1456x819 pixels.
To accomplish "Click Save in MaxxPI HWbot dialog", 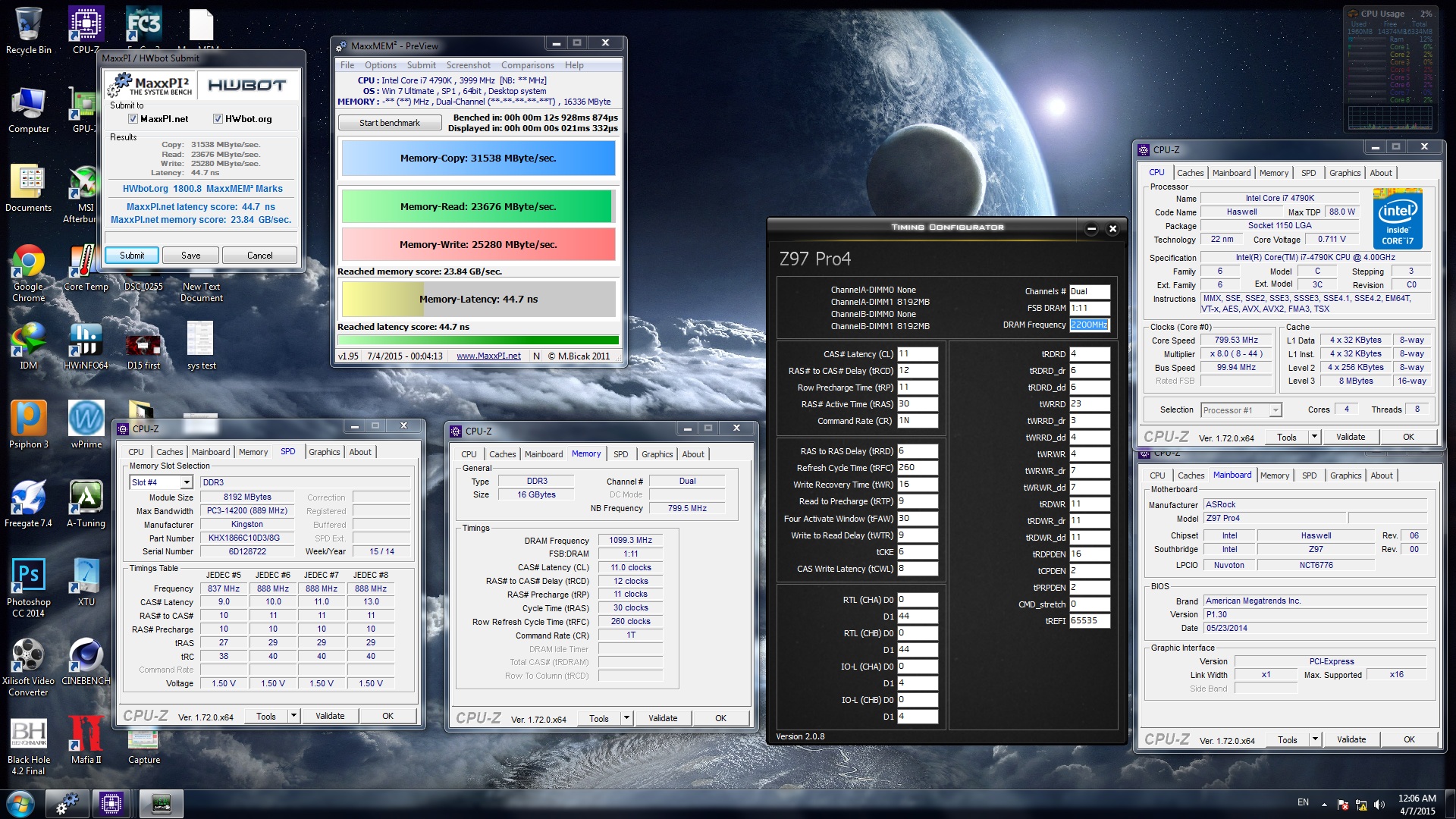I will point(190,256).
